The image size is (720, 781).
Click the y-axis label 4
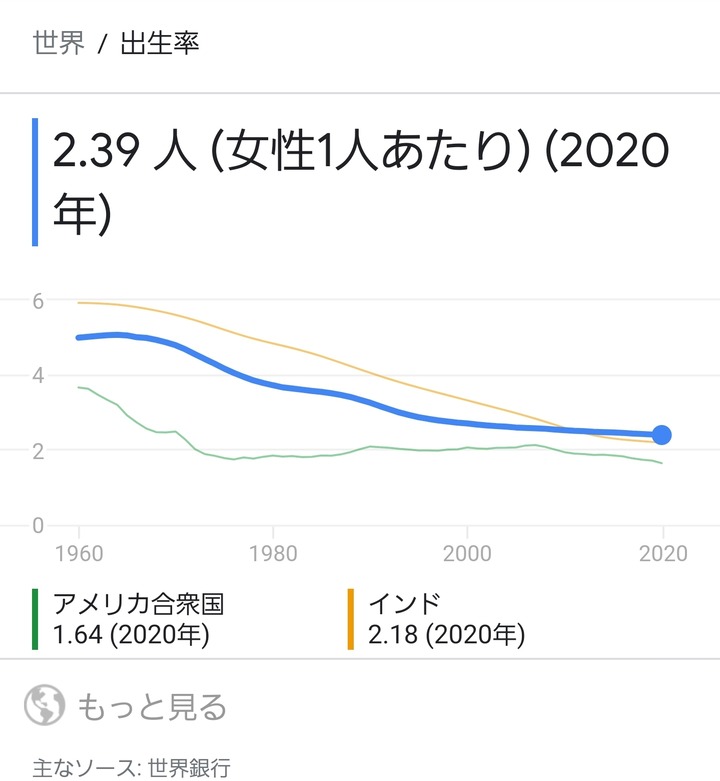(38, 376)
